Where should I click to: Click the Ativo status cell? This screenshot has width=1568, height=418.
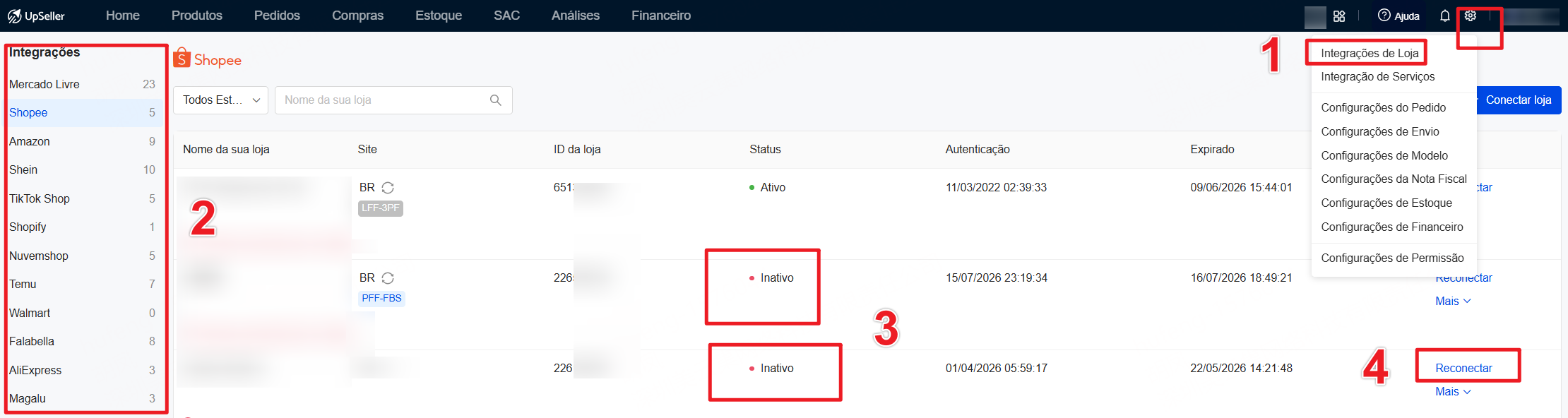coord(767,188)
